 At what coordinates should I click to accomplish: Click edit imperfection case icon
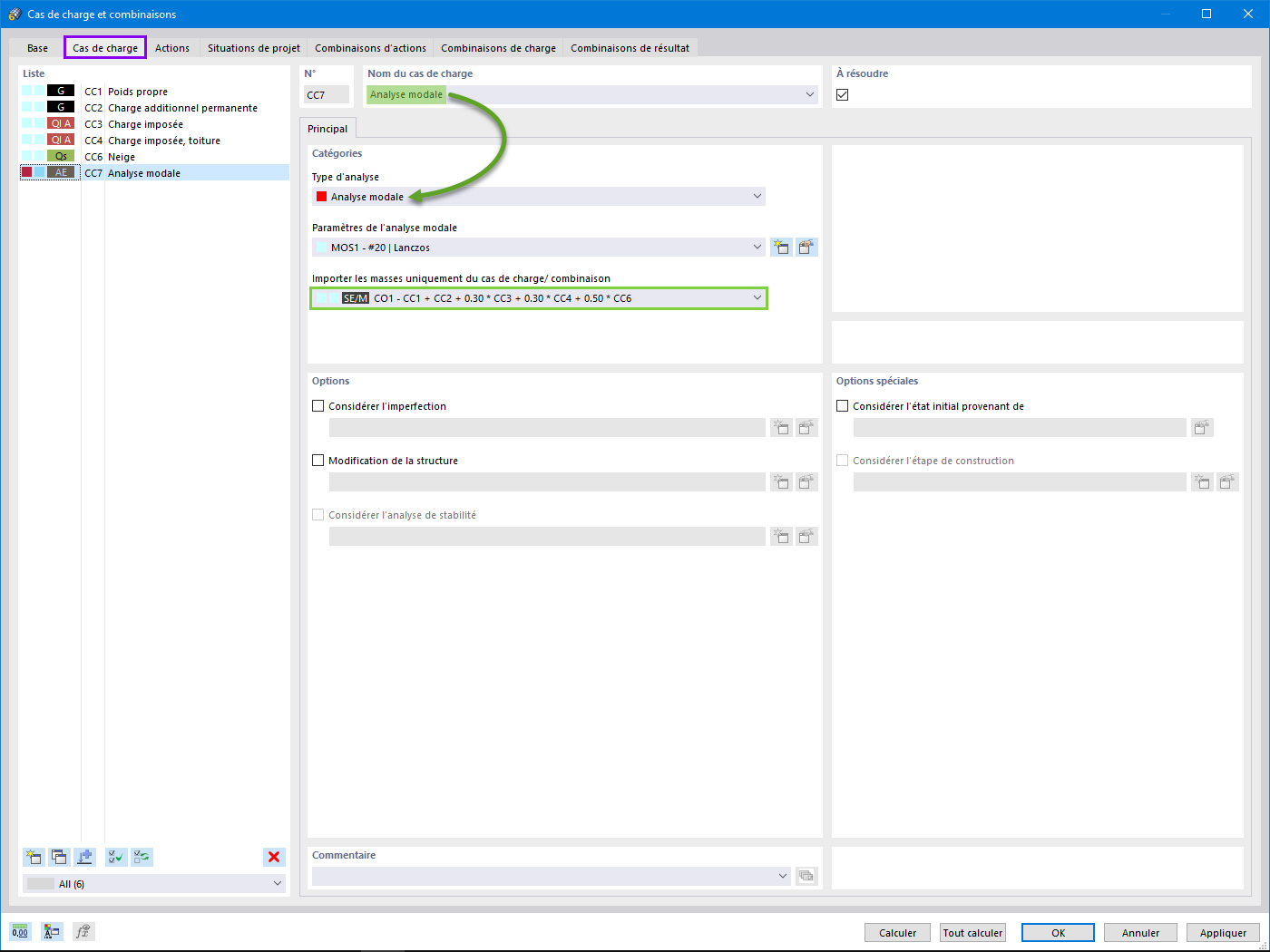[806, 427]
